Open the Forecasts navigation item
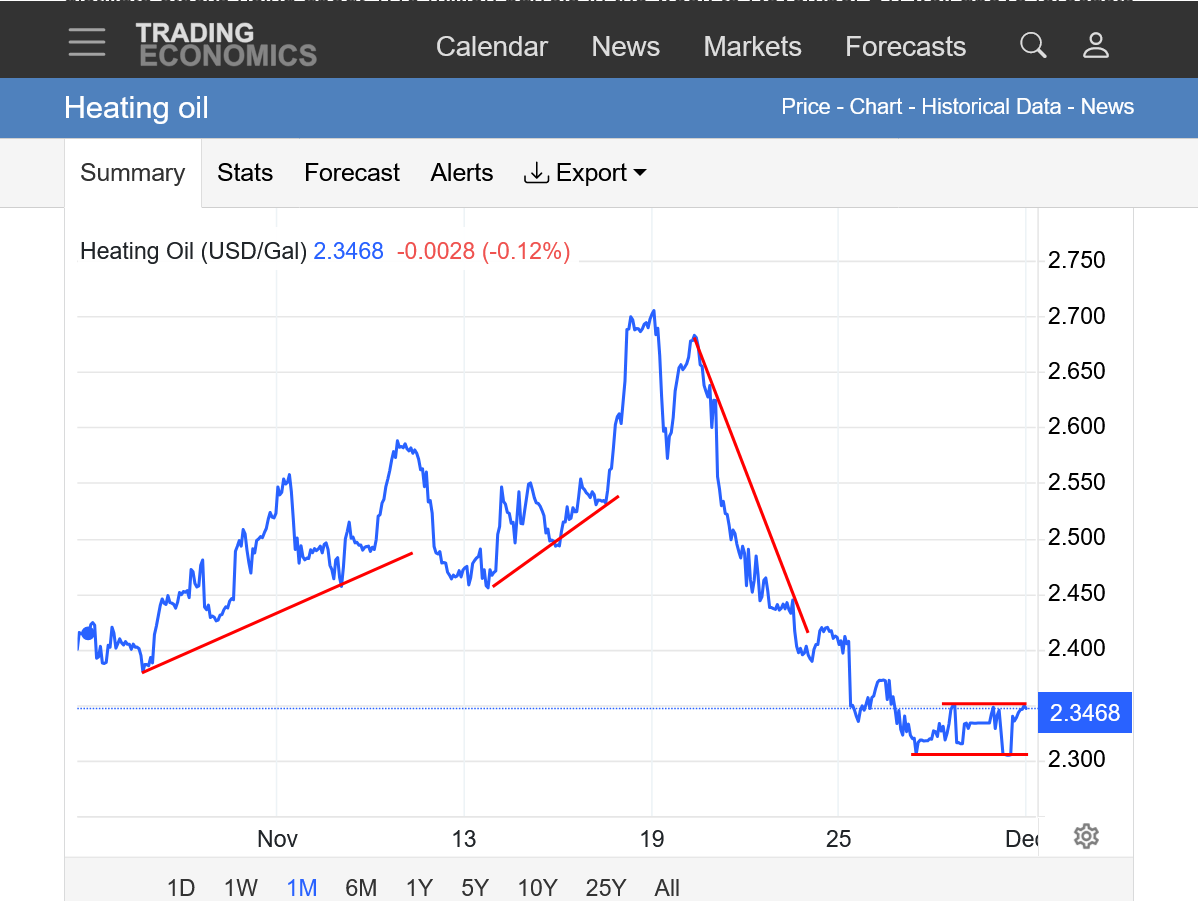This screenshot has height=901, width=1198. tap(905, 47)
